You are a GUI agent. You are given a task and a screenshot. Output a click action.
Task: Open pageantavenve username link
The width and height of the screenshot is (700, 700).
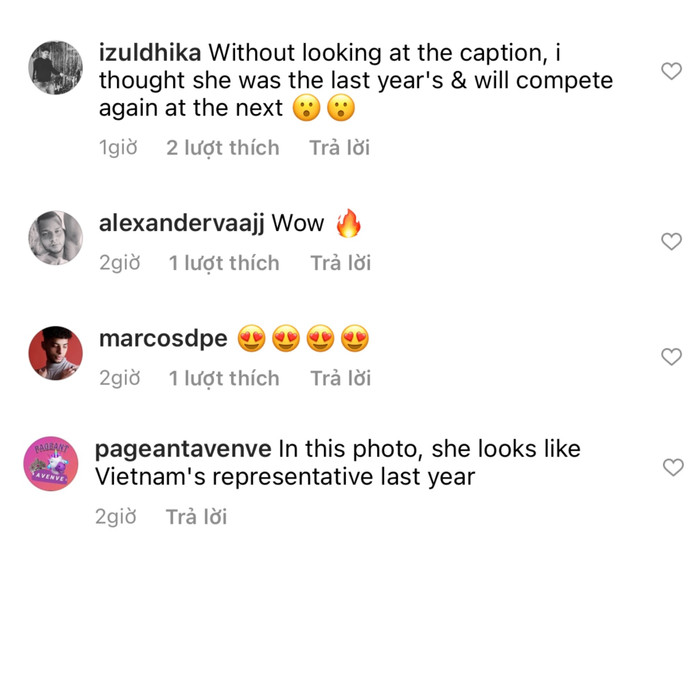pyautogui.click(x=183, y=449)
